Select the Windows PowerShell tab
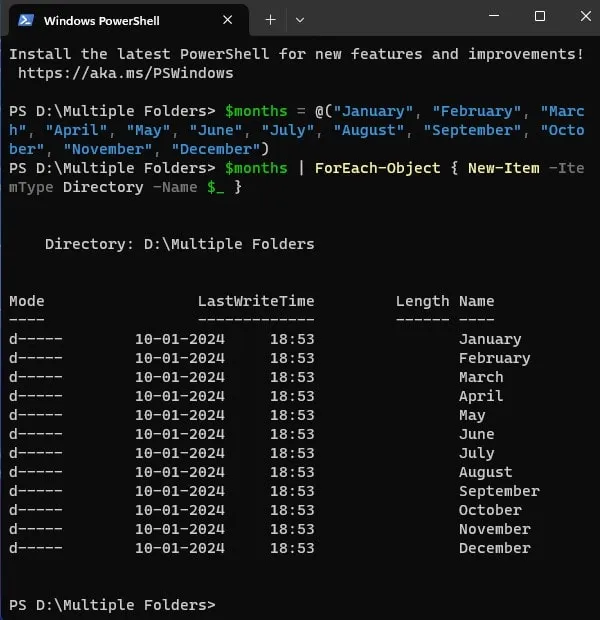The image size is (600, 620). pyautogui.click(x=129, y=20)
